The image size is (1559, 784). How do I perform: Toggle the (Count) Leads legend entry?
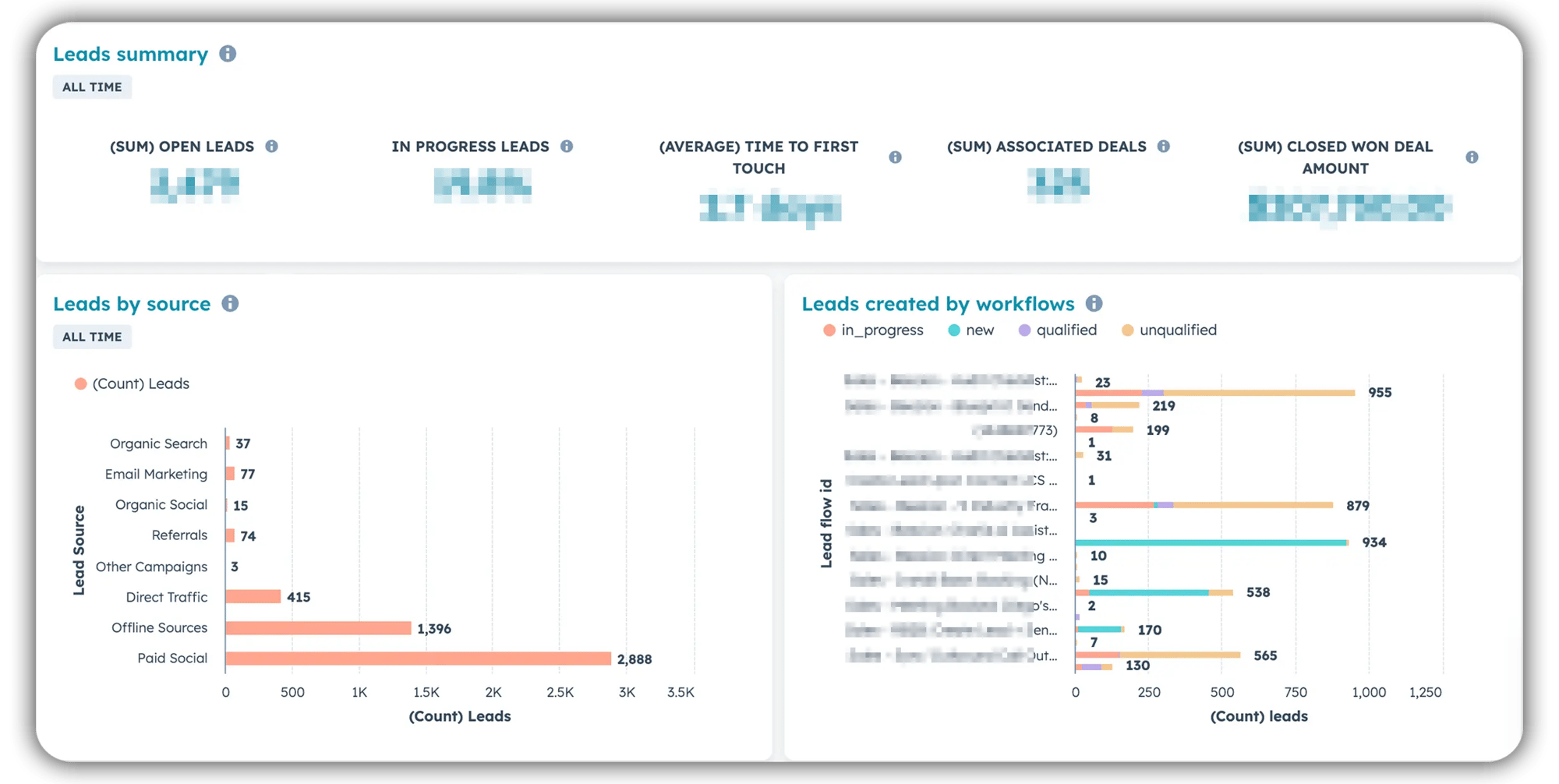131,383
